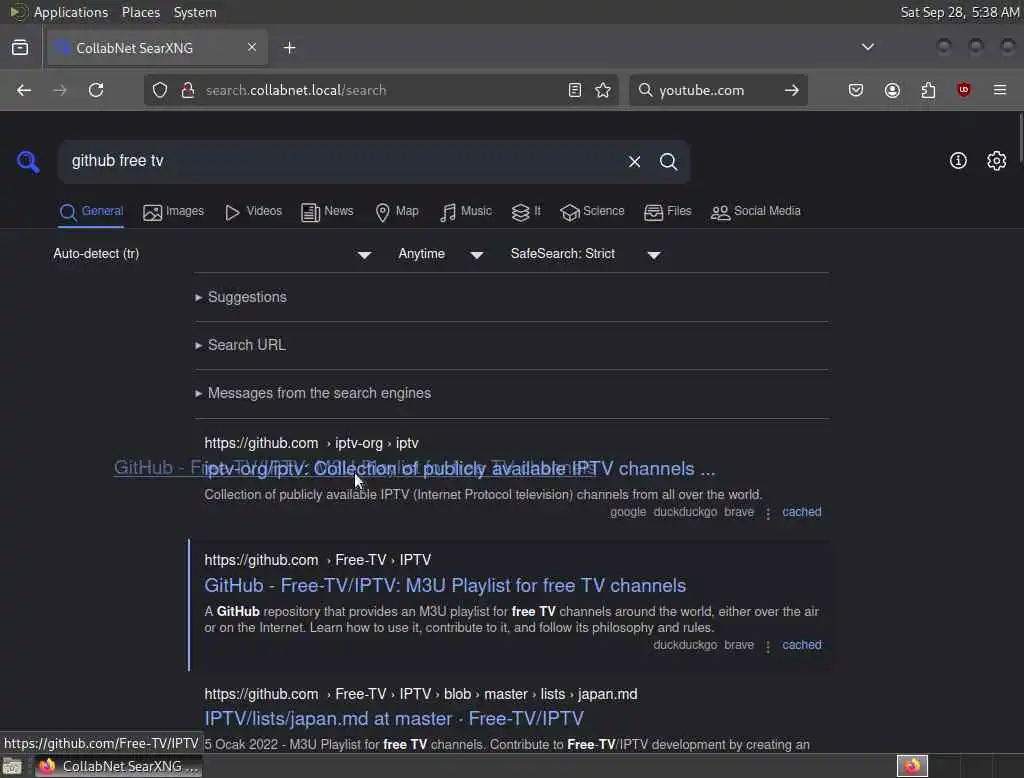Open the SafeSearch: Strict dropdown
This screenshot has width=1024, height=778.
coord(585,254)
